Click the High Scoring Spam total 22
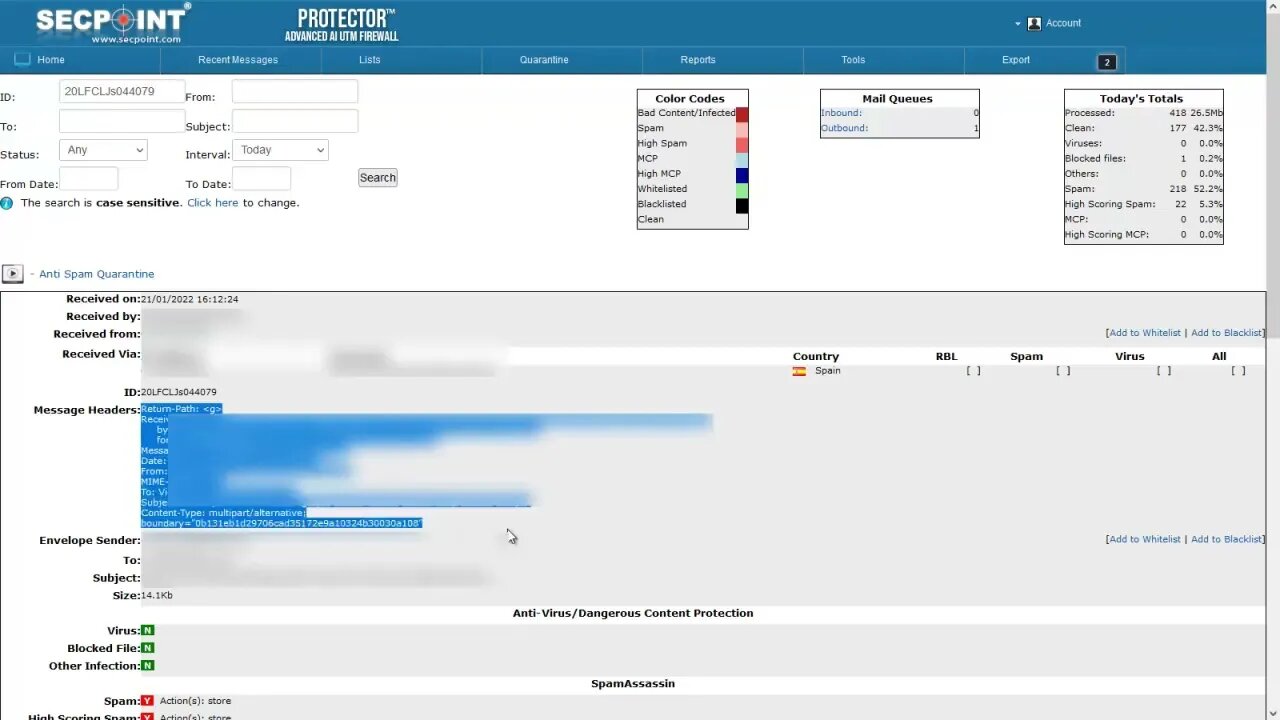 pyautogui.click(x=1180, y=204)
